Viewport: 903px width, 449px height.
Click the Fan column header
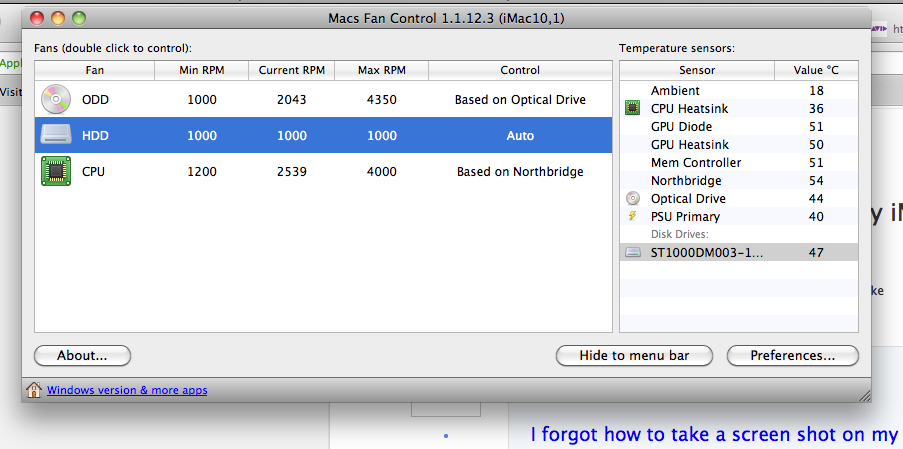click(x=95, y=70)
